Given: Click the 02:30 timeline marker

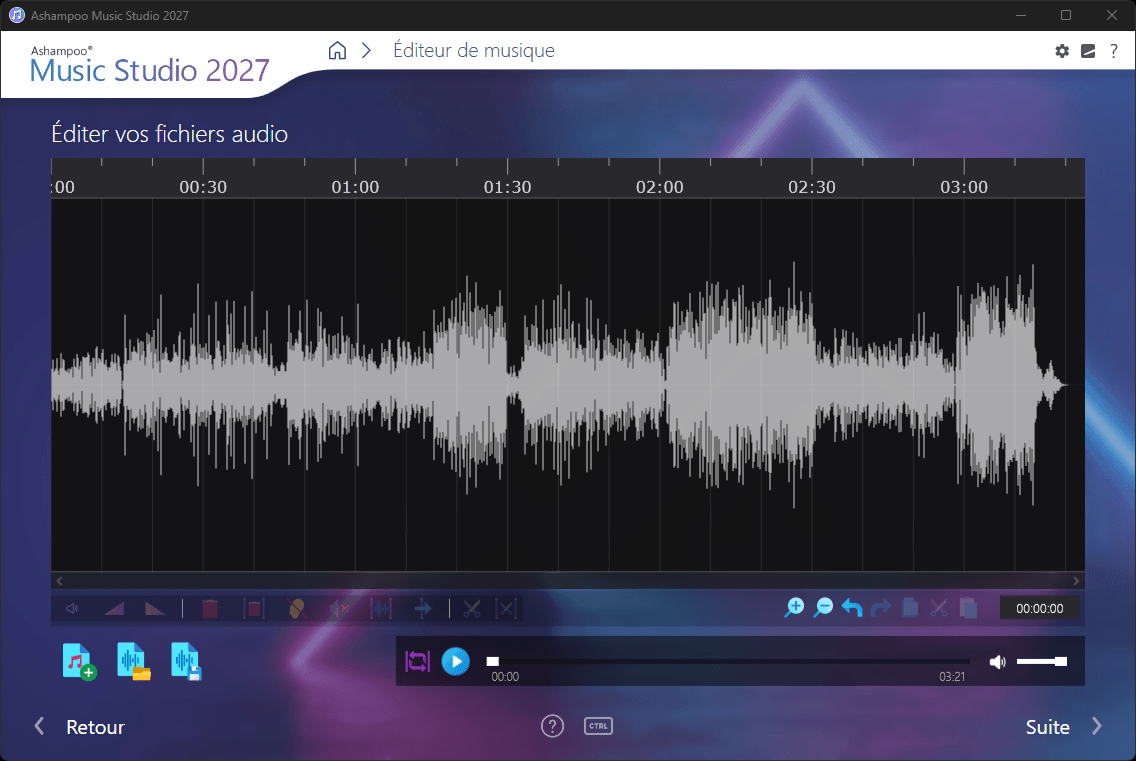Looking at the screenshot, I should pos(811,187).
